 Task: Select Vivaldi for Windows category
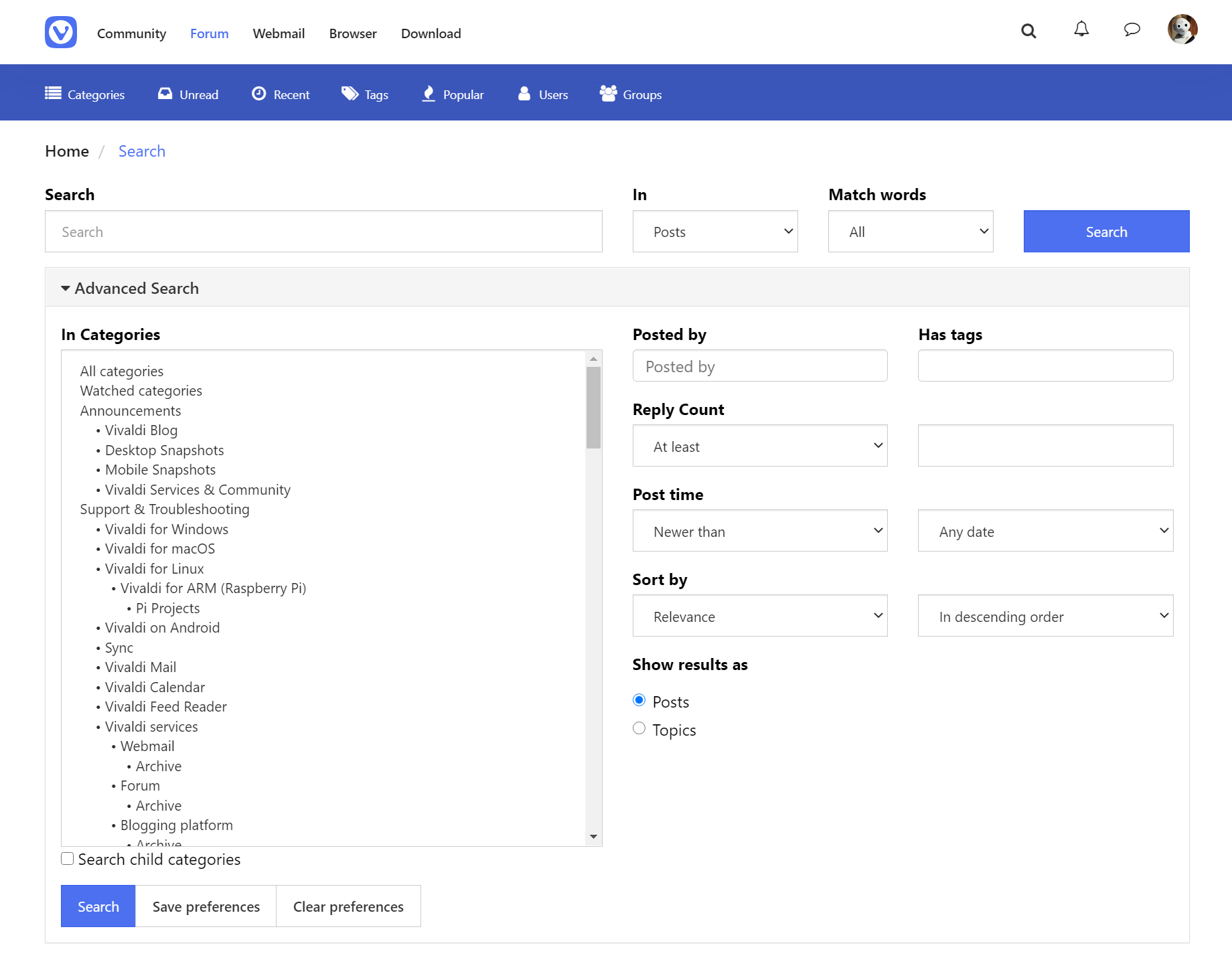[x=167, y=529]
